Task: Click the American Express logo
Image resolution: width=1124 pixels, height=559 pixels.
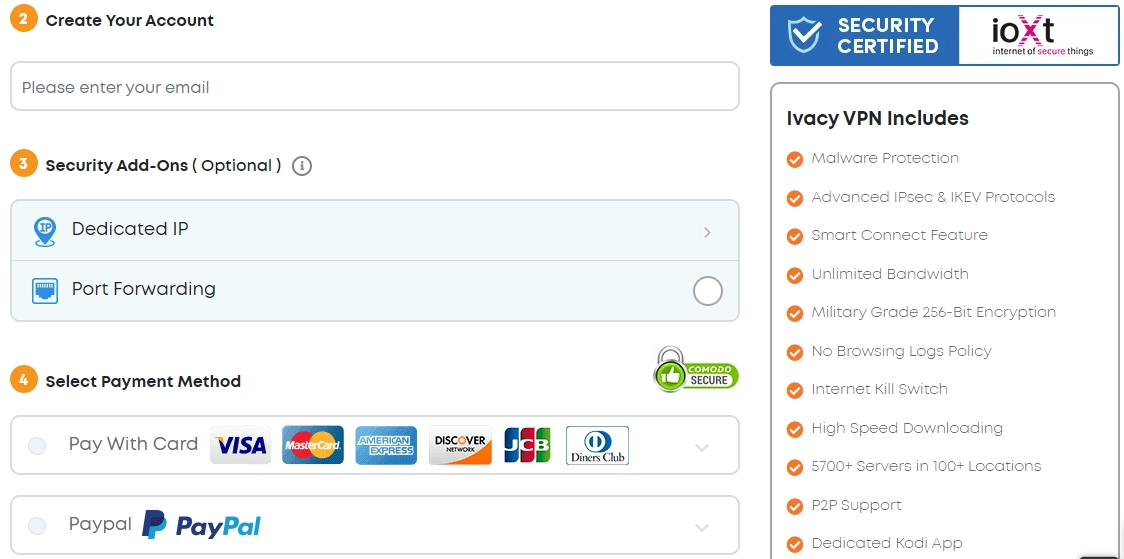Action: (x=386, y=445)
